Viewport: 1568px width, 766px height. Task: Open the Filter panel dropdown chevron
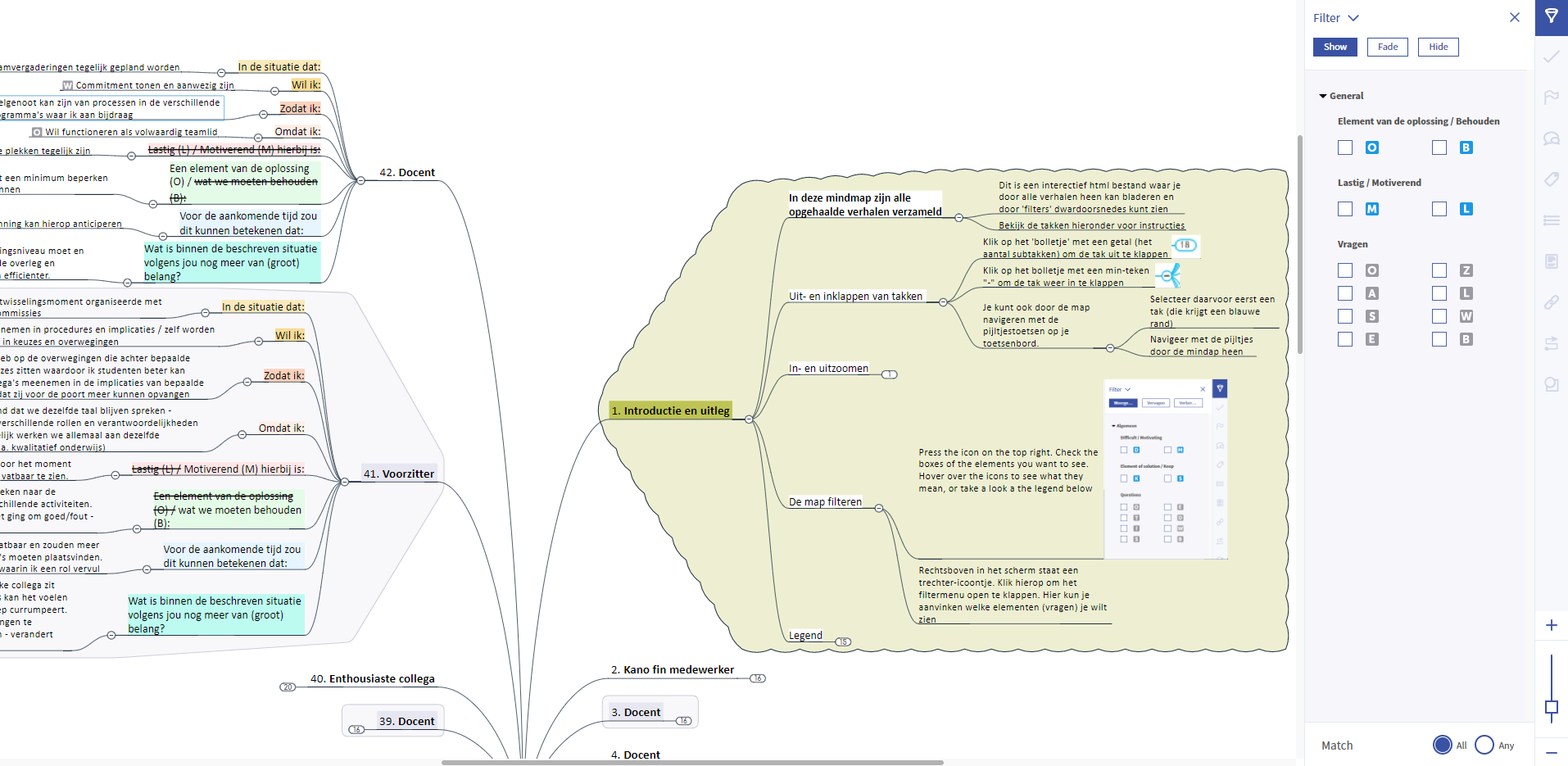1353,18
